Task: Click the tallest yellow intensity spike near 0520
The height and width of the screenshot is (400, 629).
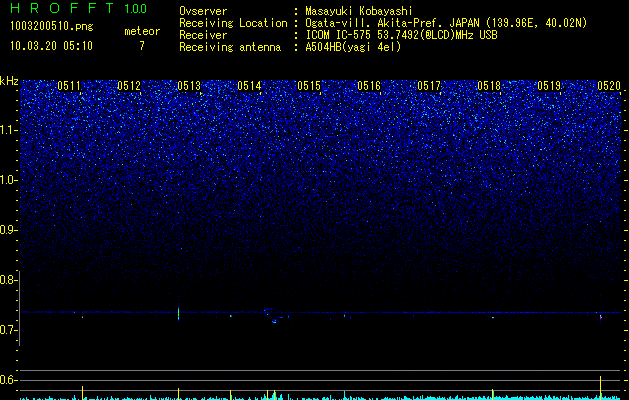Action: click(601, 388)
